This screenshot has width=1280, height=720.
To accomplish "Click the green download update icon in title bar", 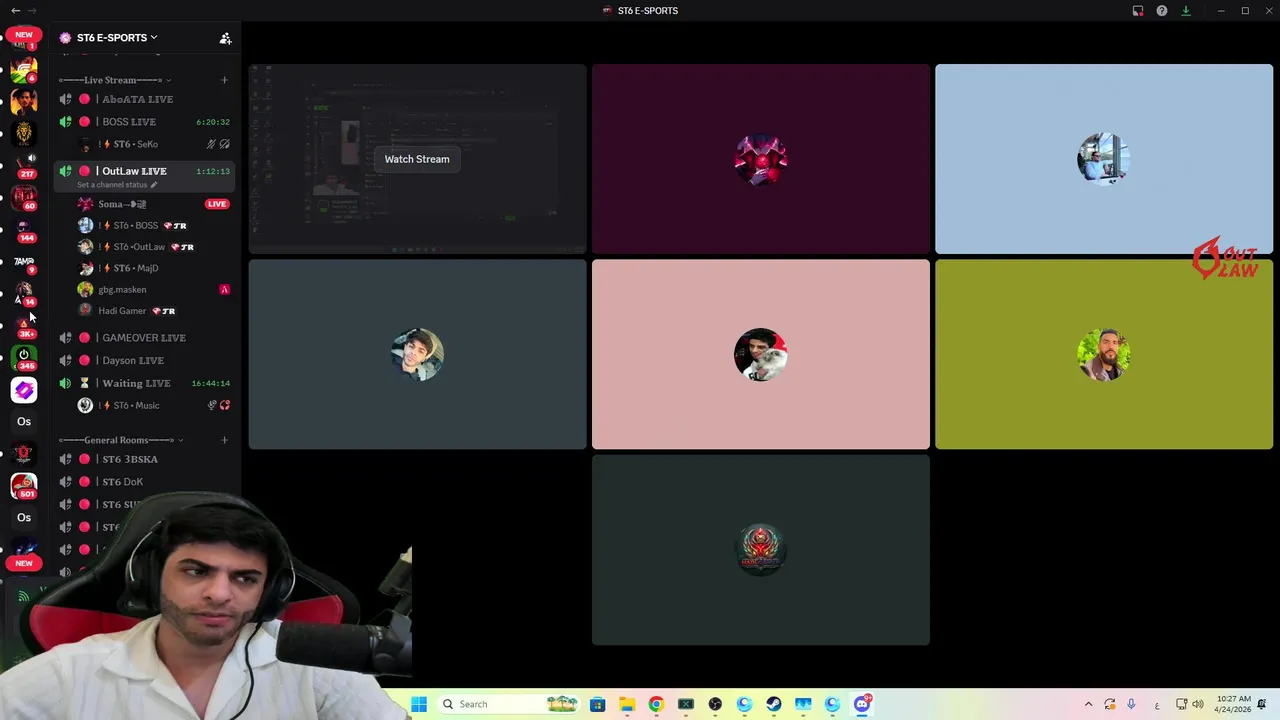I will click(1186, 11).
